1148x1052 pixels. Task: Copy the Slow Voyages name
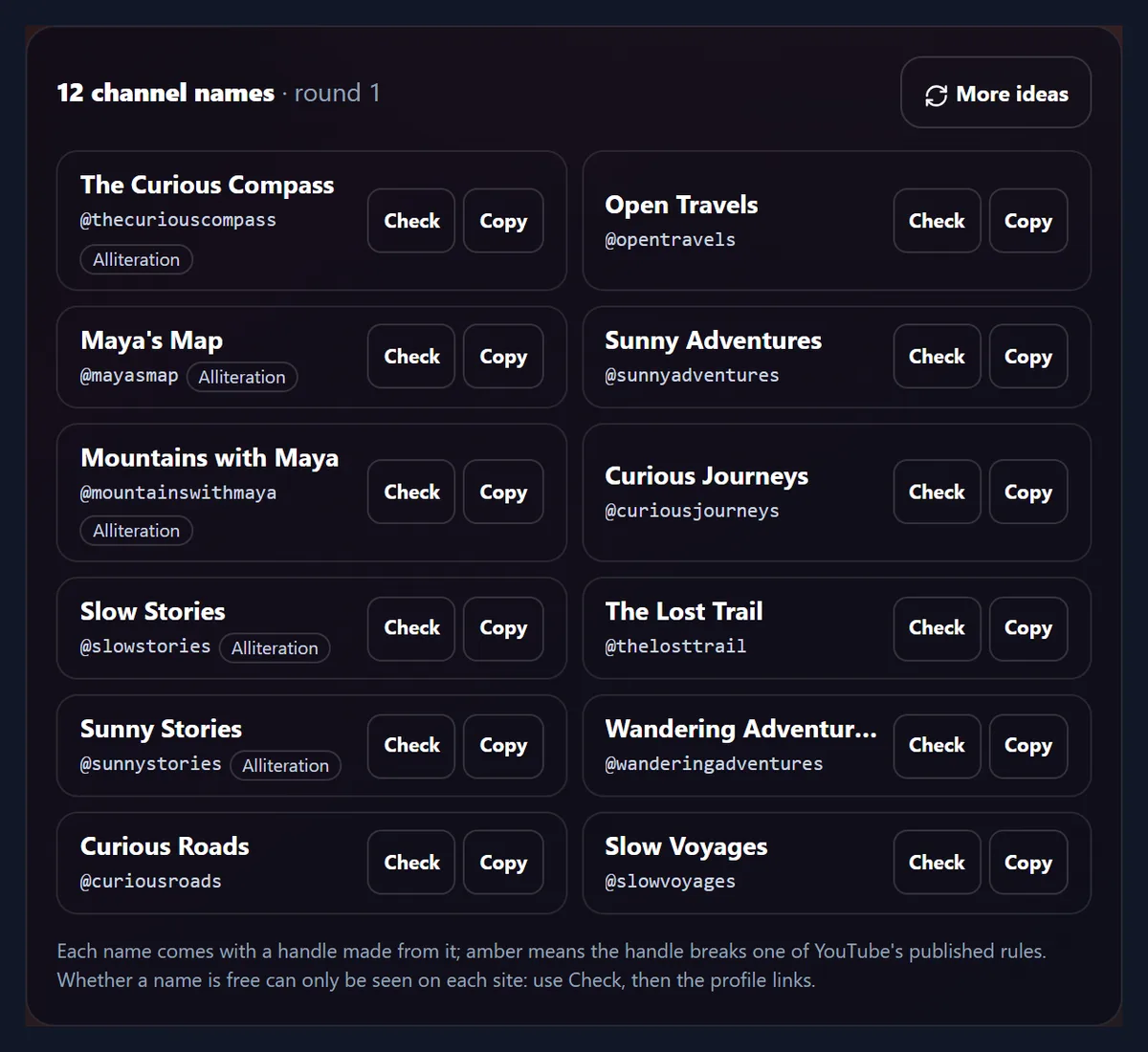pos(1028,863)
